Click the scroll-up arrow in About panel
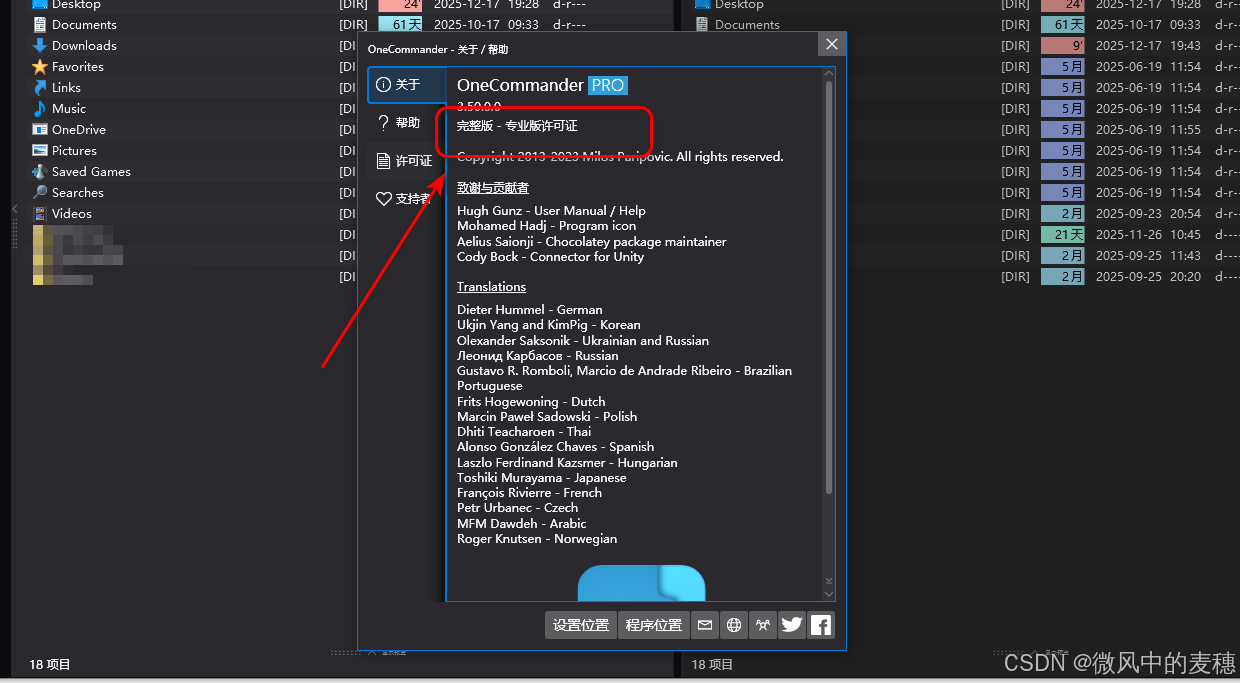 click(x=829, y=74)
